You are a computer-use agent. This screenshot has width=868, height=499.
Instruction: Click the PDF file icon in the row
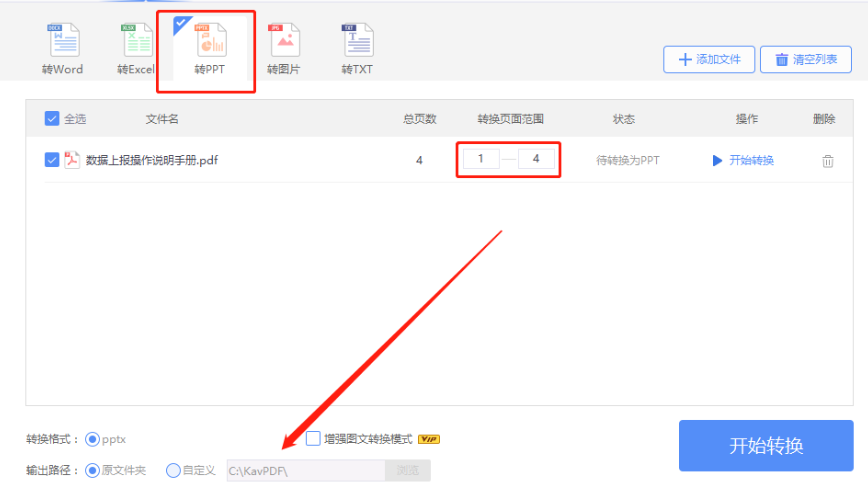72,160
